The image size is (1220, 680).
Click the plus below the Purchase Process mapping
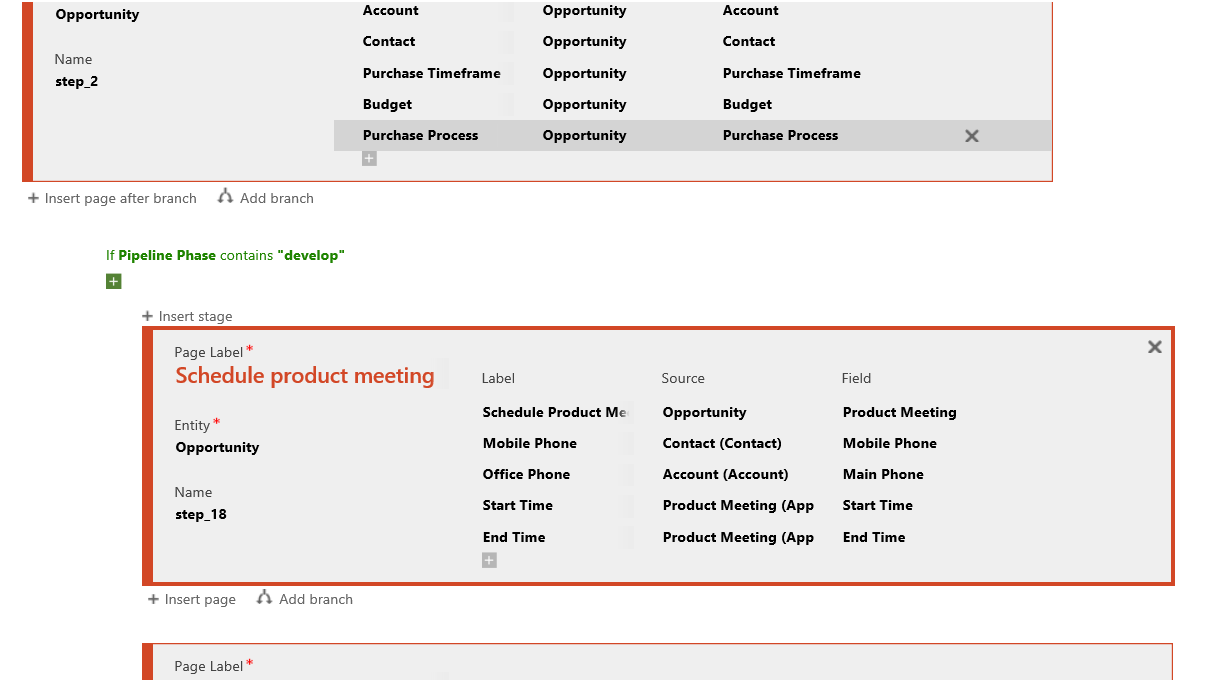pos(369,158)
